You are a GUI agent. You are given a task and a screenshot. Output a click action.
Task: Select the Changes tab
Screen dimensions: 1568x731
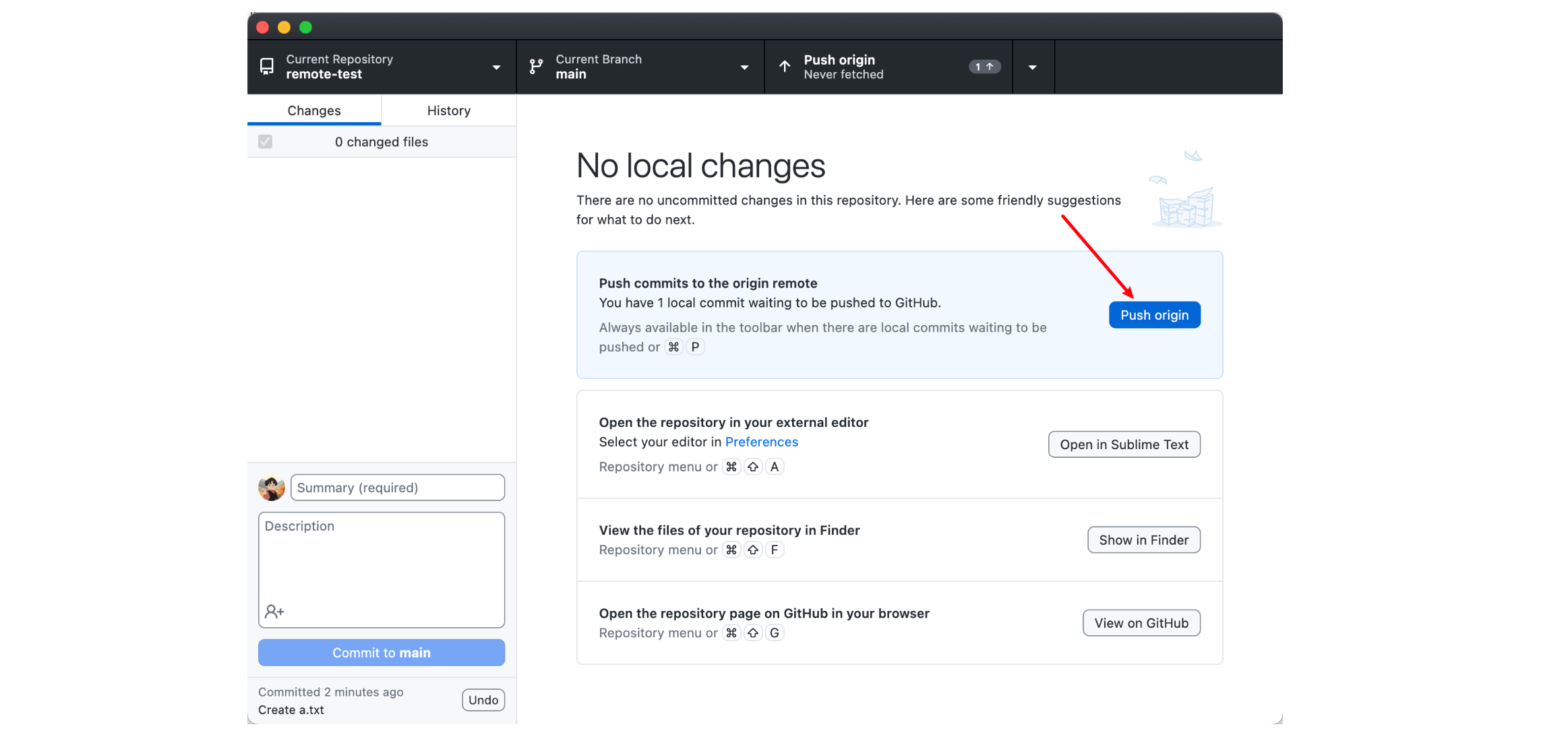(x=314, y=110)
